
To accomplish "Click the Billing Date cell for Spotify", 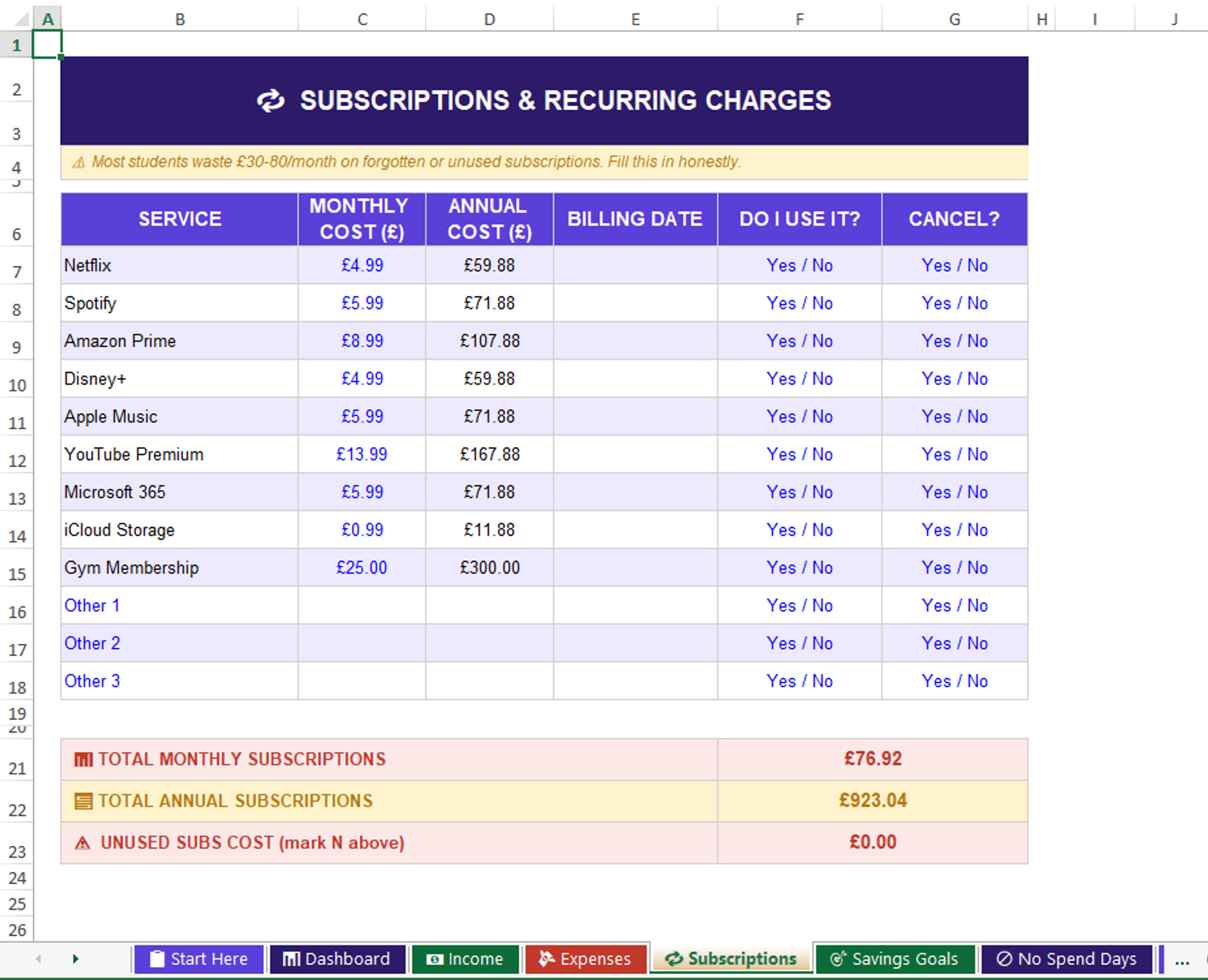I will (636, 304).
